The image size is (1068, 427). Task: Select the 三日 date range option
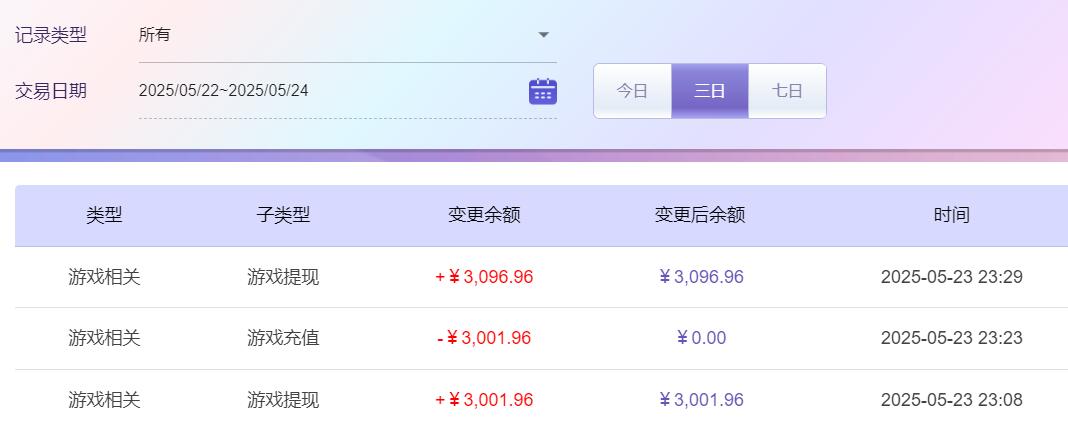[710, 91]
